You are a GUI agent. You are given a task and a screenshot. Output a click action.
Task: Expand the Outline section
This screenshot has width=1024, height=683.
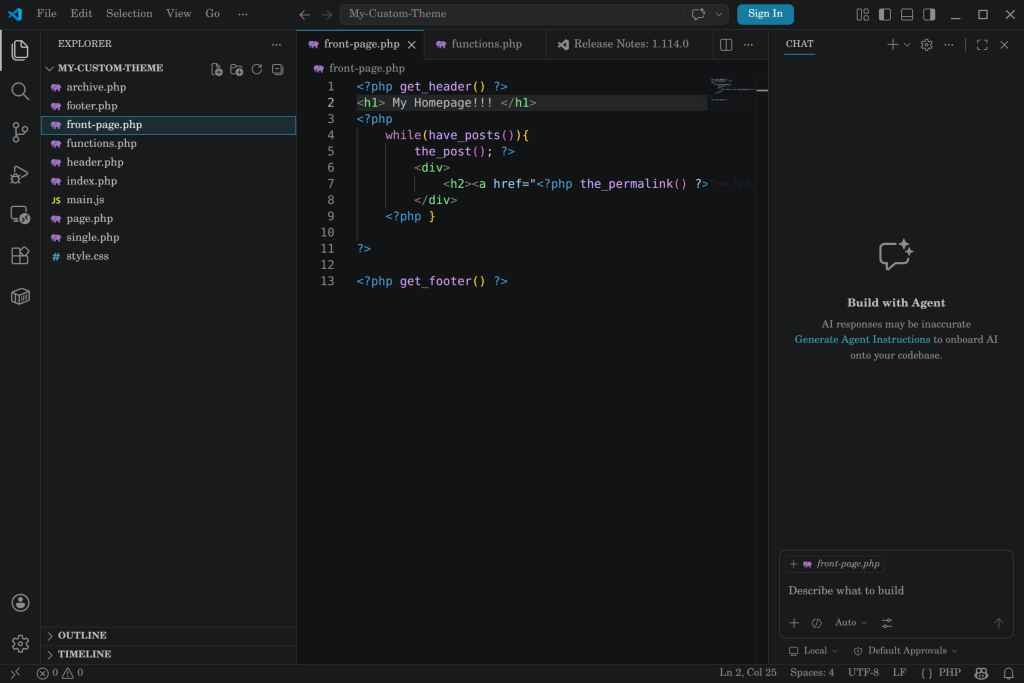82,635
